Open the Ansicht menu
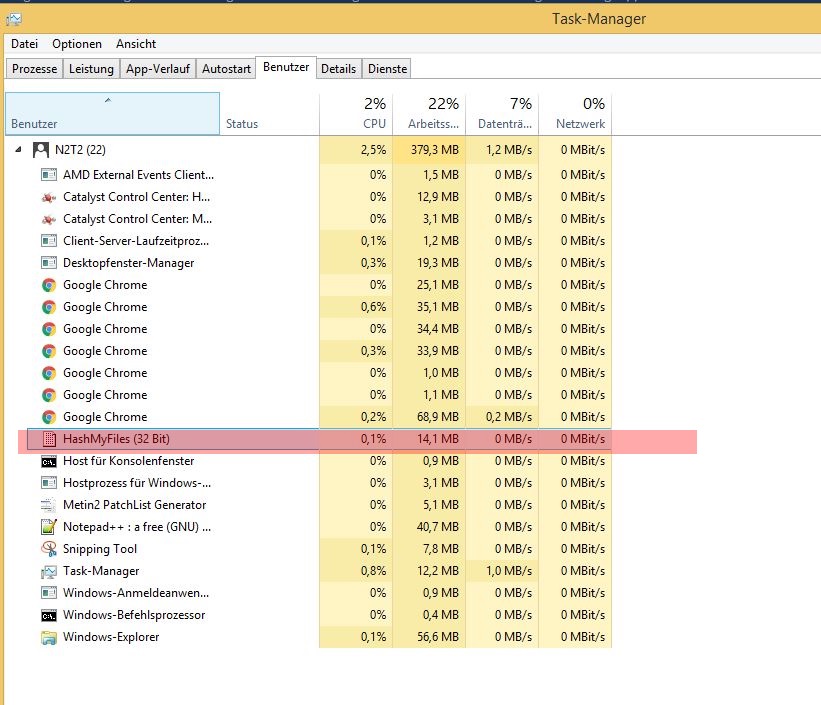 (136, 44)
